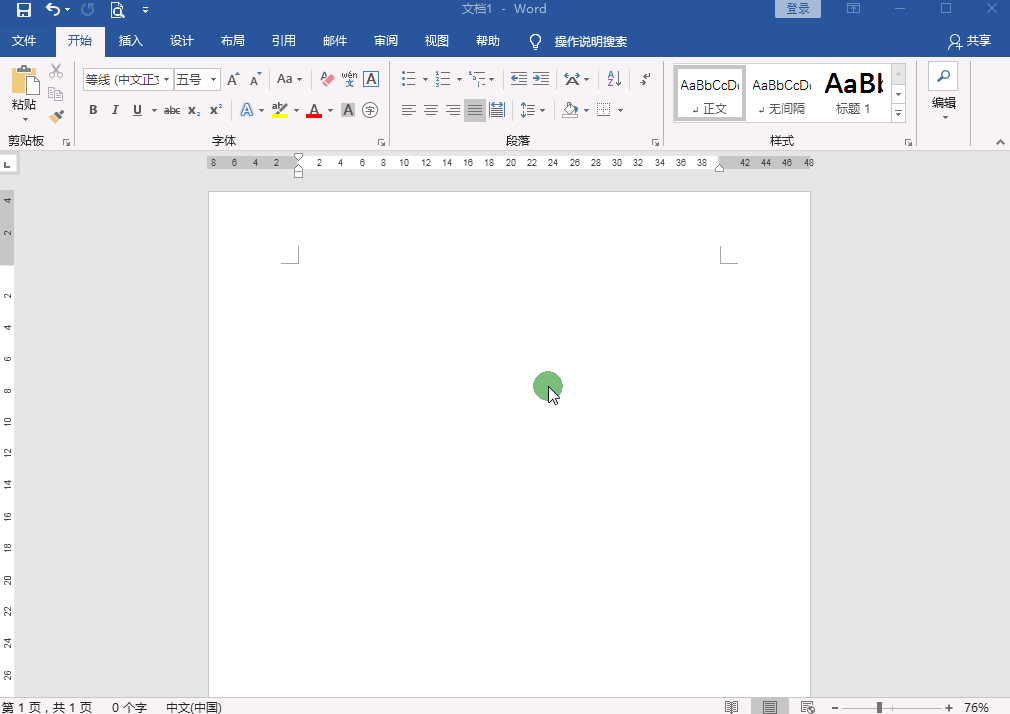Open the borders dropdown arrow
This screenshot has width=1010, height=714.
(x=620, y=110)
